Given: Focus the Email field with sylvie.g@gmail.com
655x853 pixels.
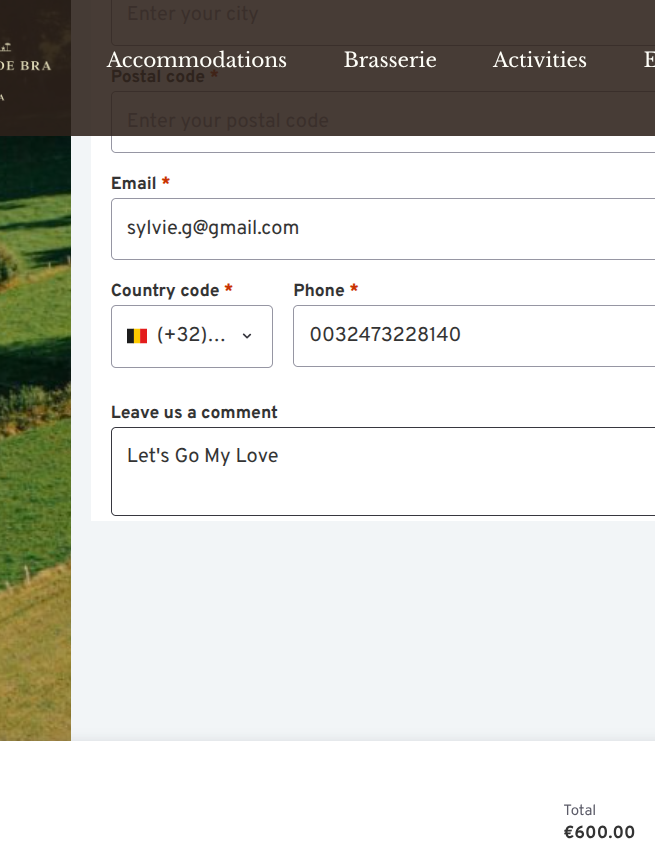Looking at the screenshot, I should click(383, 229).
